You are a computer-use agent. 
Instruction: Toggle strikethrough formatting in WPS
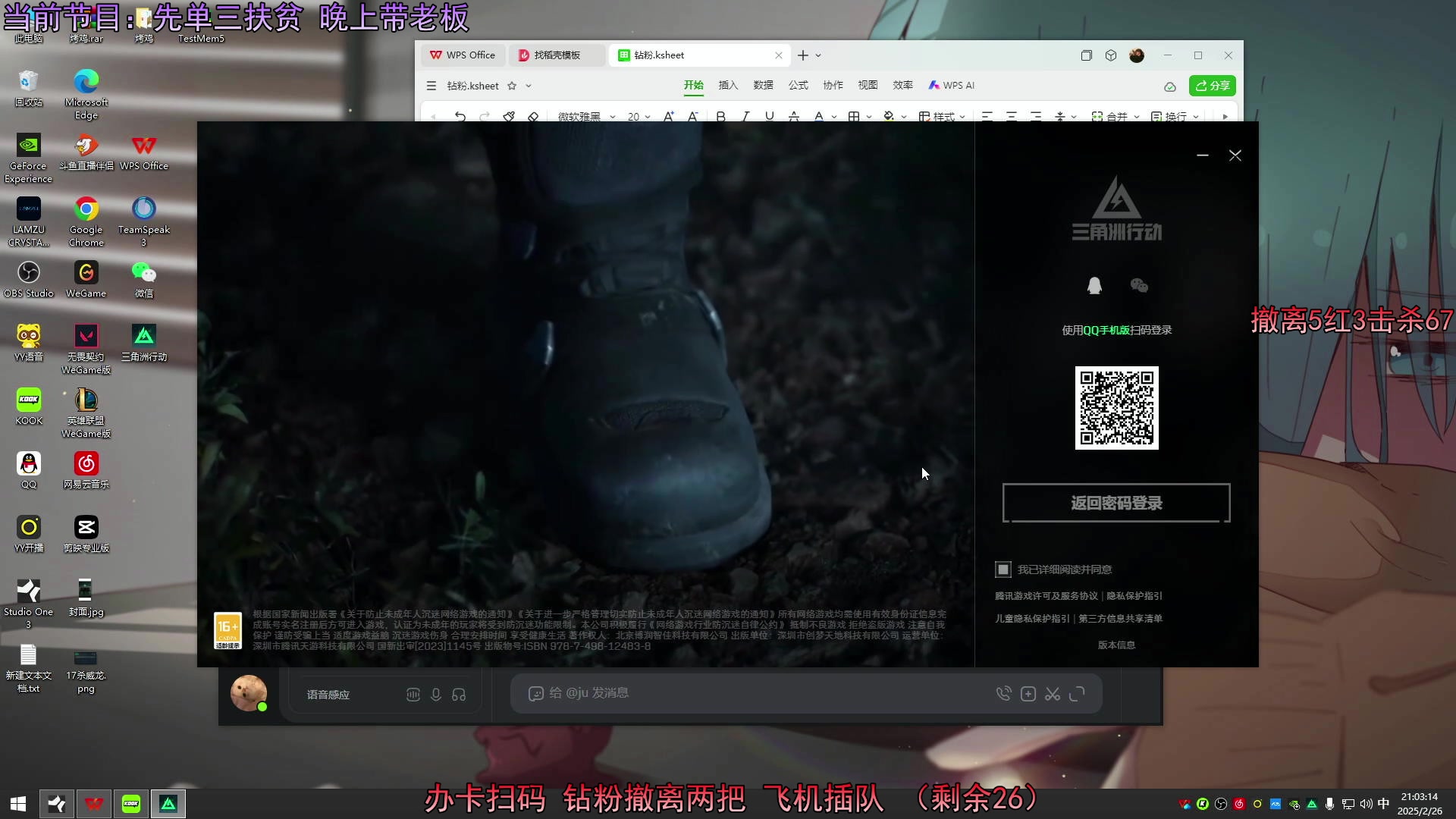(x=794, y=116)
